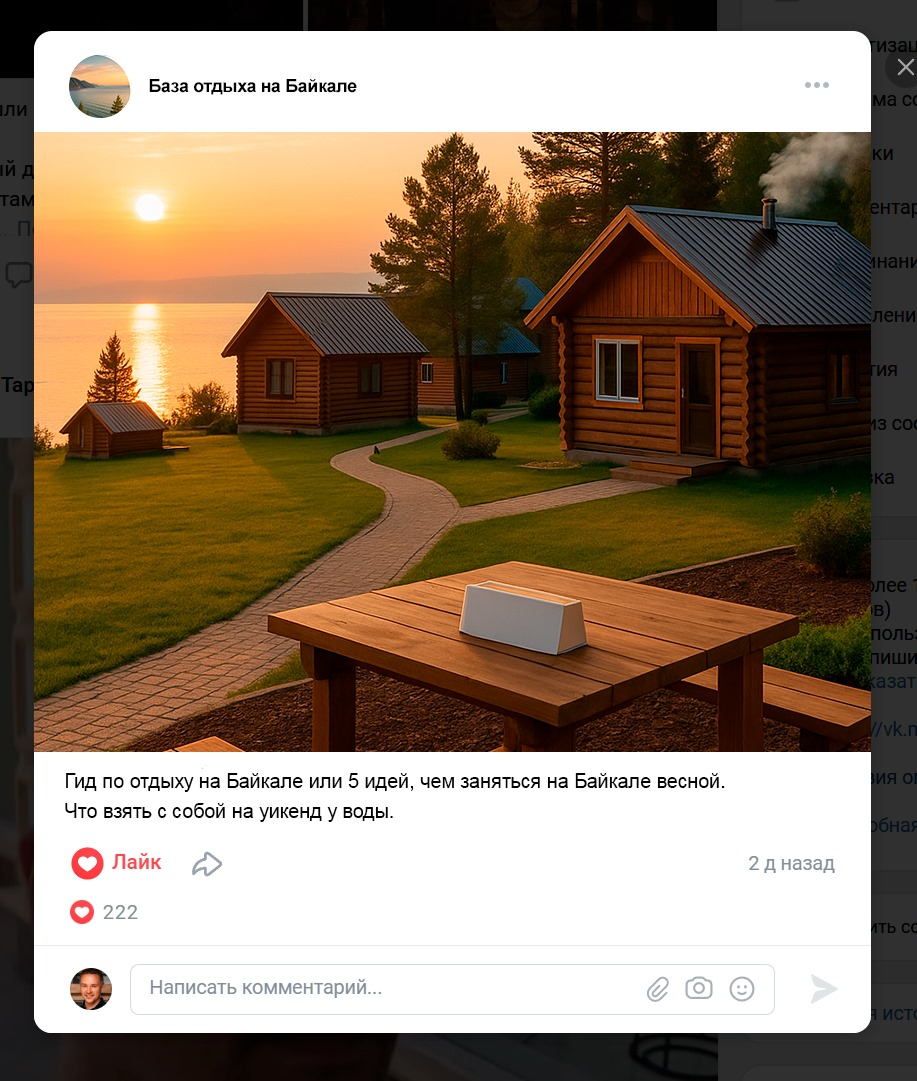Attach a file with the paperclip icon
This screenshot has width=917, height=1081.
(658, 989)
